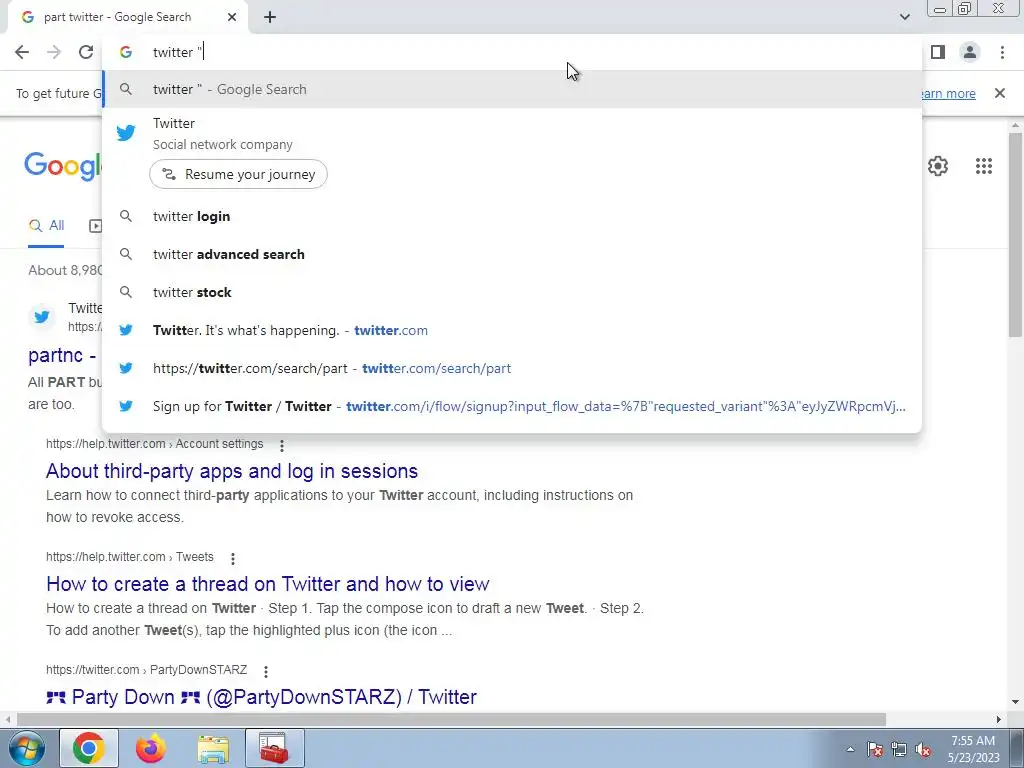The image size is (1024, 768).
Task: Open a new tab with plus button
Action: pyautogui.click(x=270, y=18)
